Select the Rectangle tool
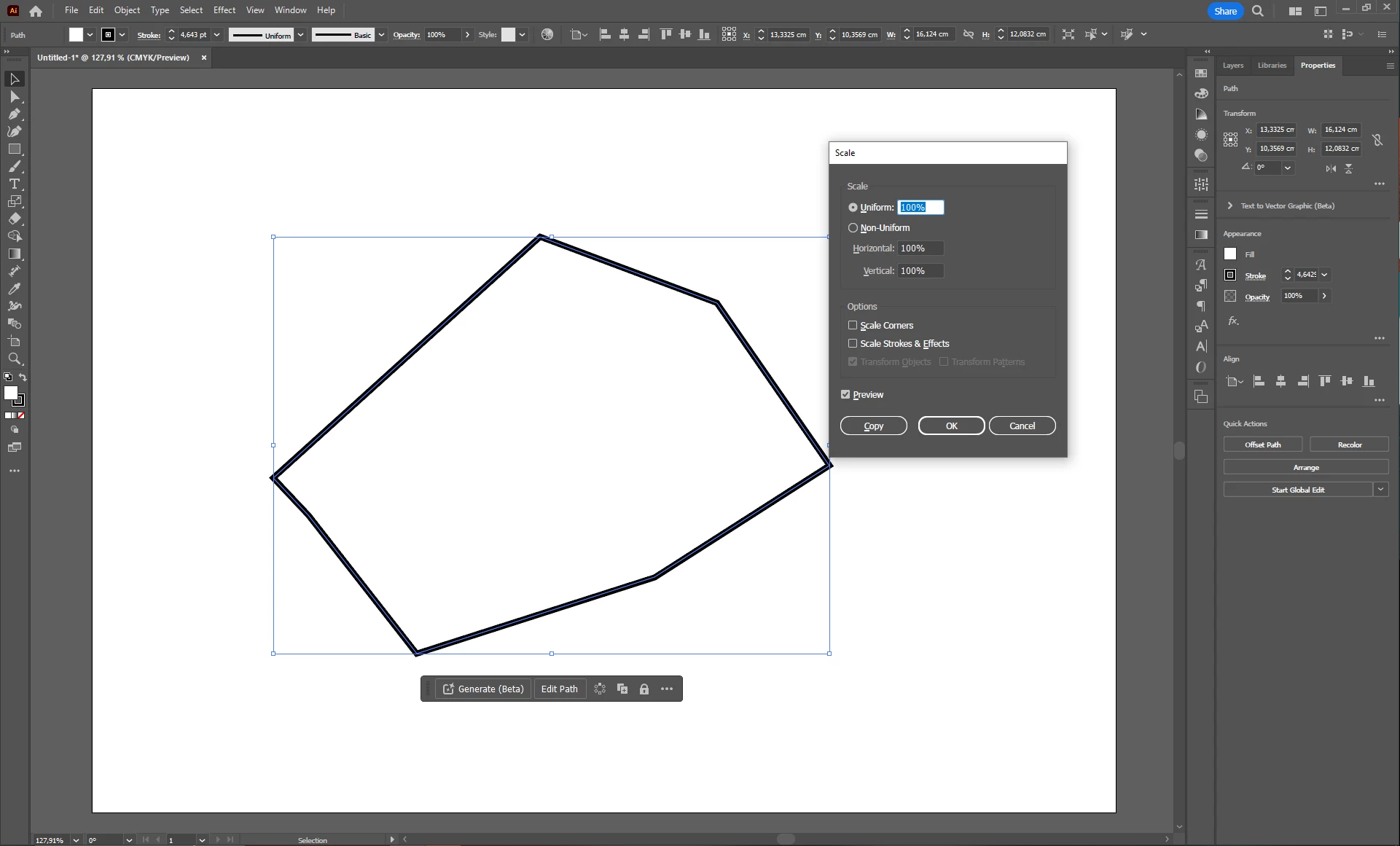 pos(14,149)
